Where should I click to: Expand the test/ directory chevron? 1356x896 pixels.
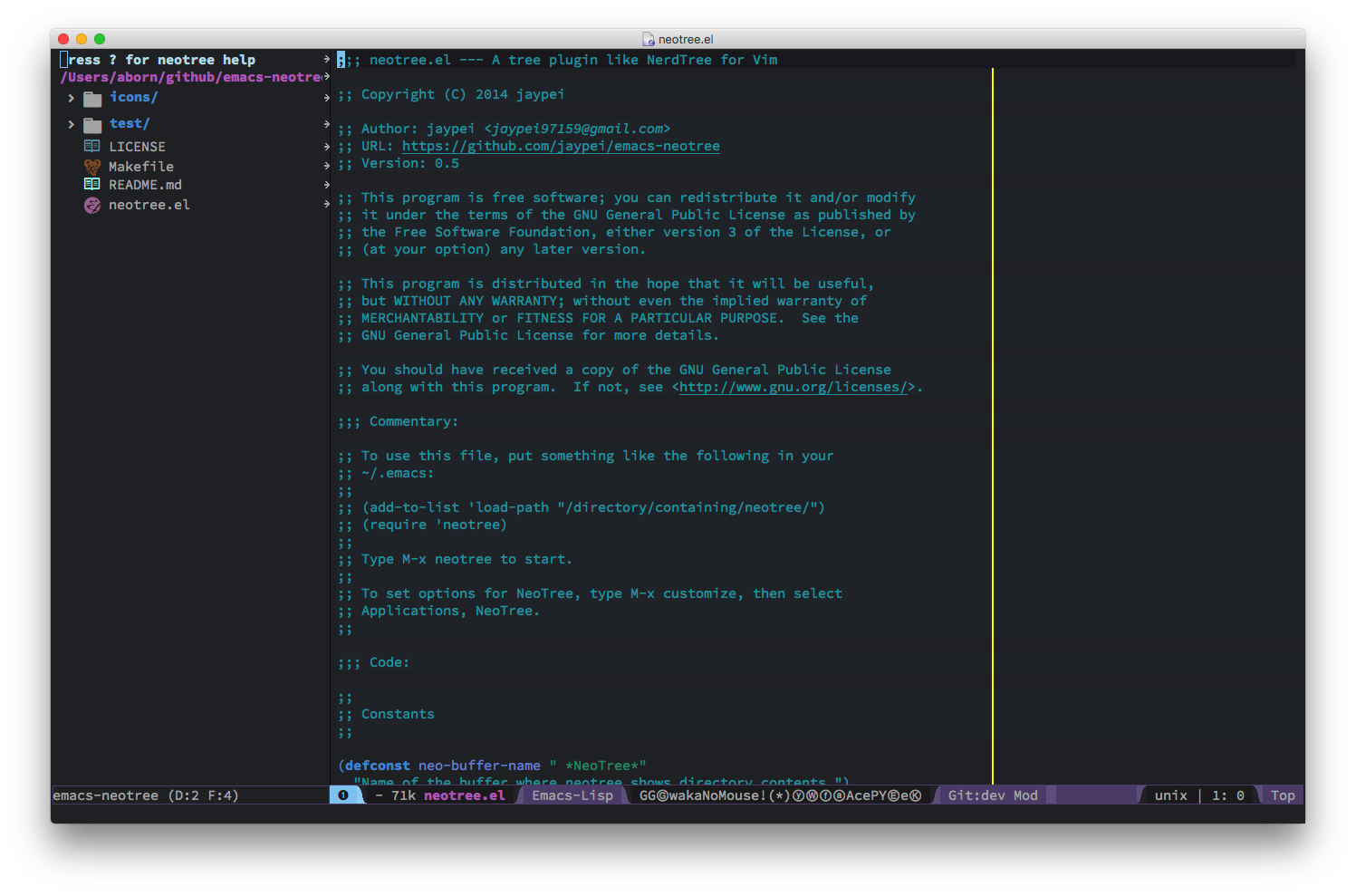pyautogui.click(x=71, y=124)
